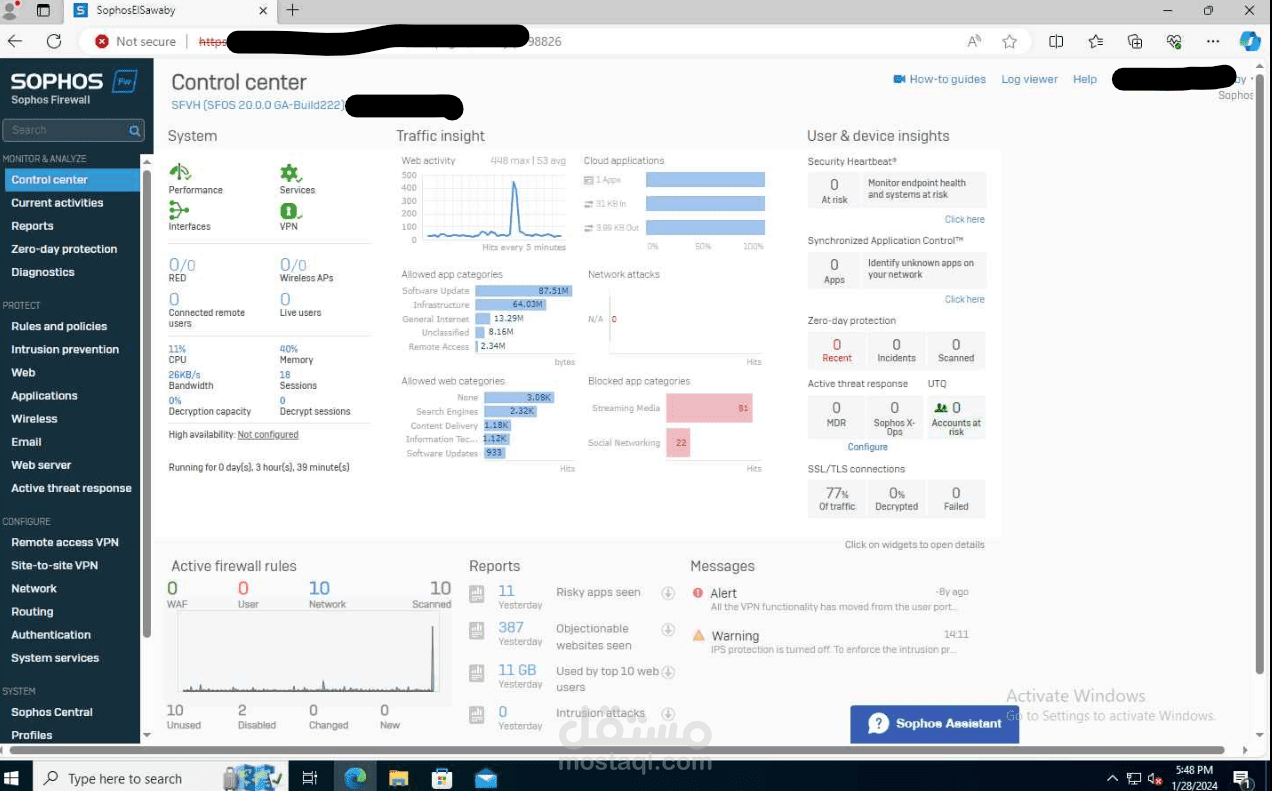Viewport: 1272px width, 791px height.
Task: Open Authentication menu item
Action: tap(51, 634)
